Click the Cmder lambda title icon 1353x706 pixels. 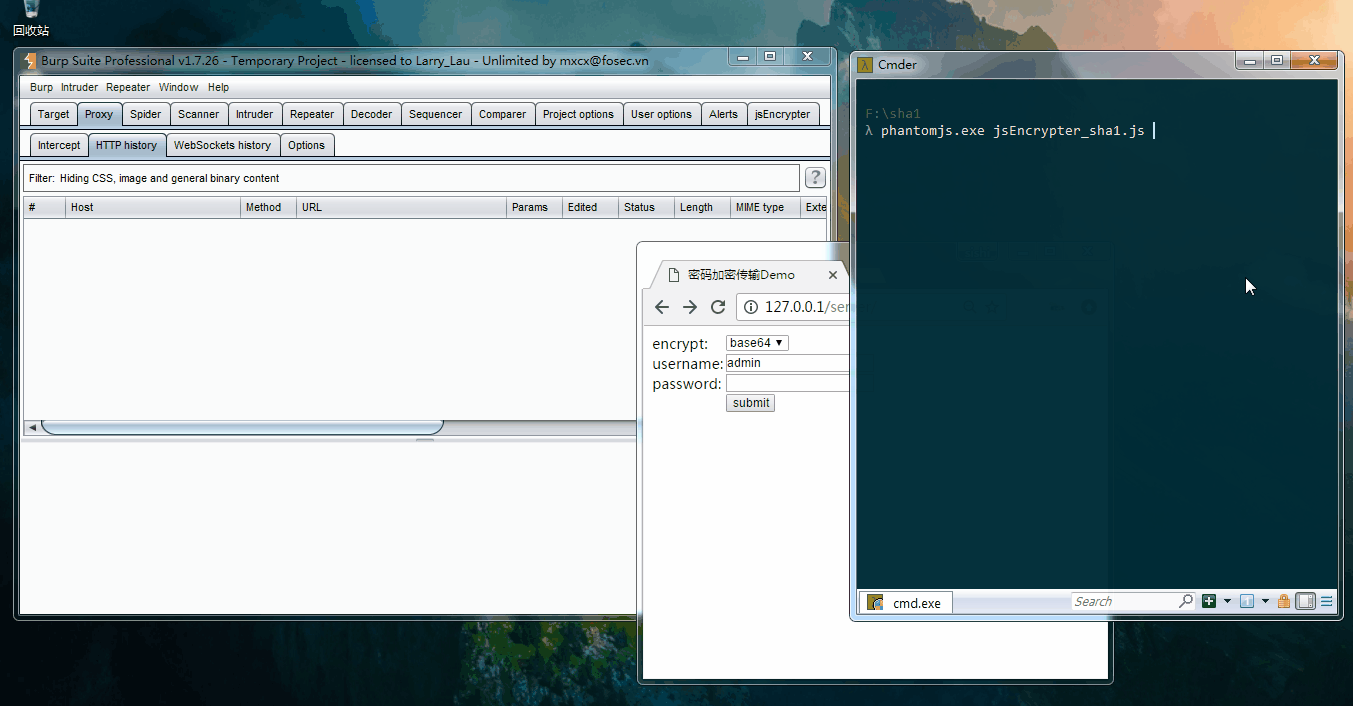[x=865, y=64]
